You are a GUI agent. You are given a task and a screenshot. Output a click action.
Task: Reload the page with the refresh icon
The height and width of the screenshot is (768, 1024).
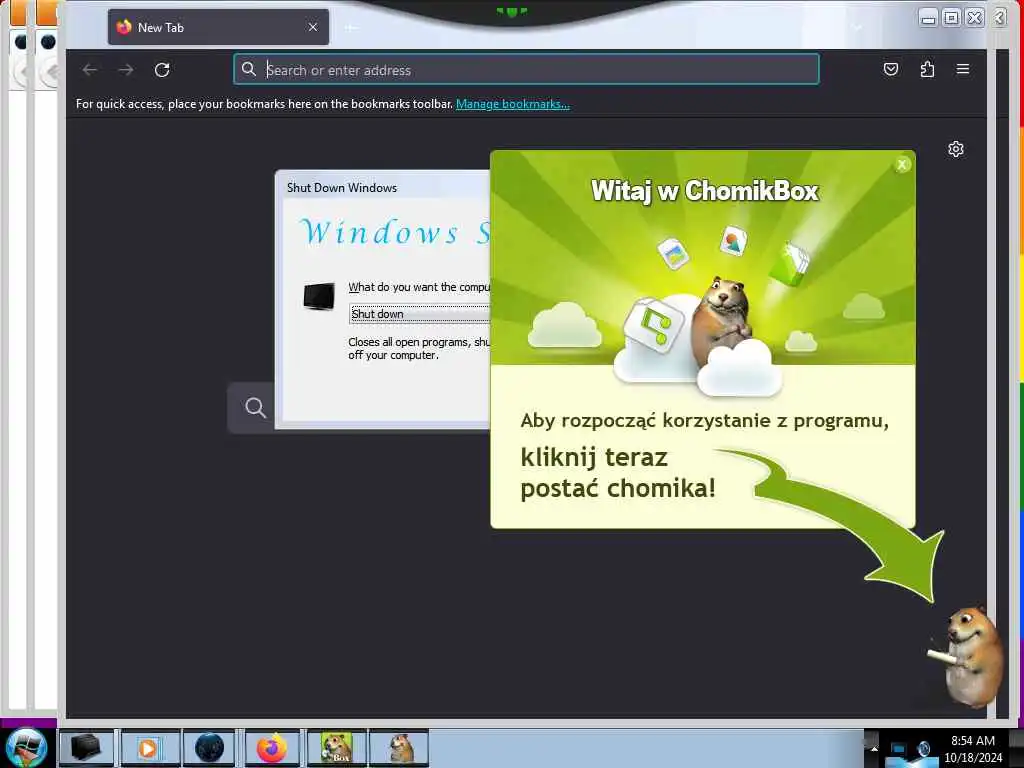click(162, 70)
